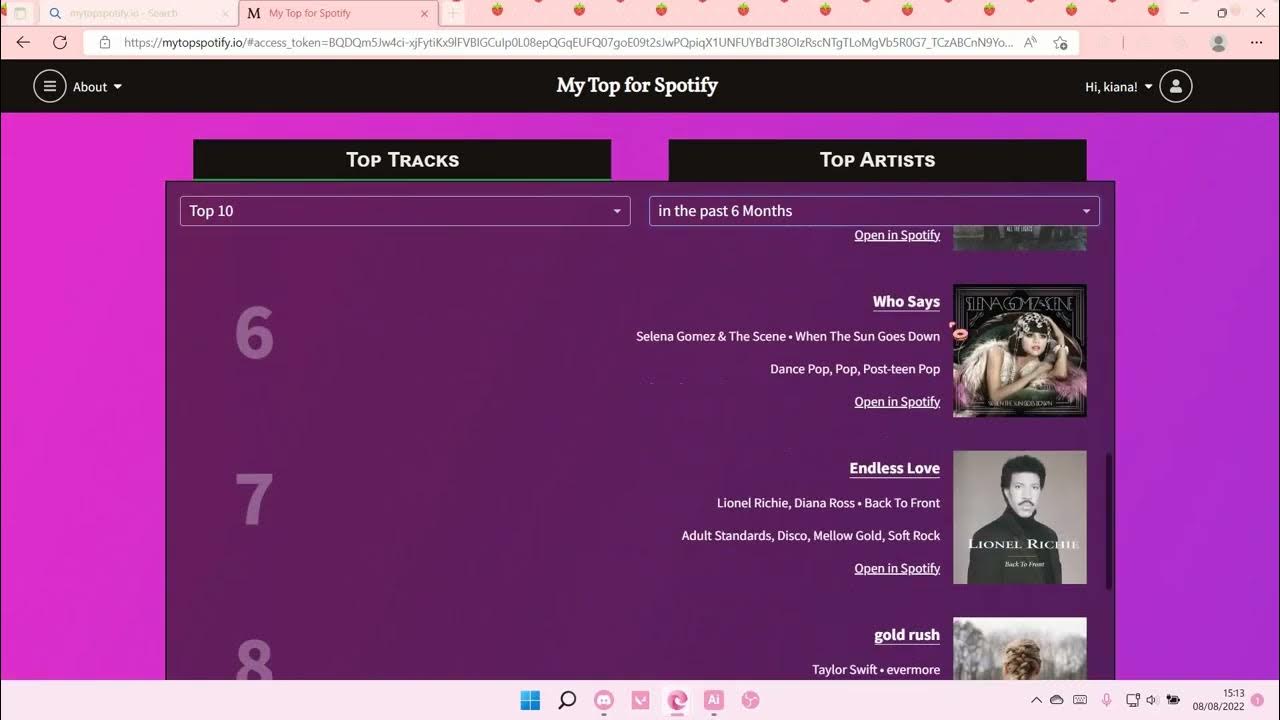Open the Endless Love track title link

coord(895,468)
